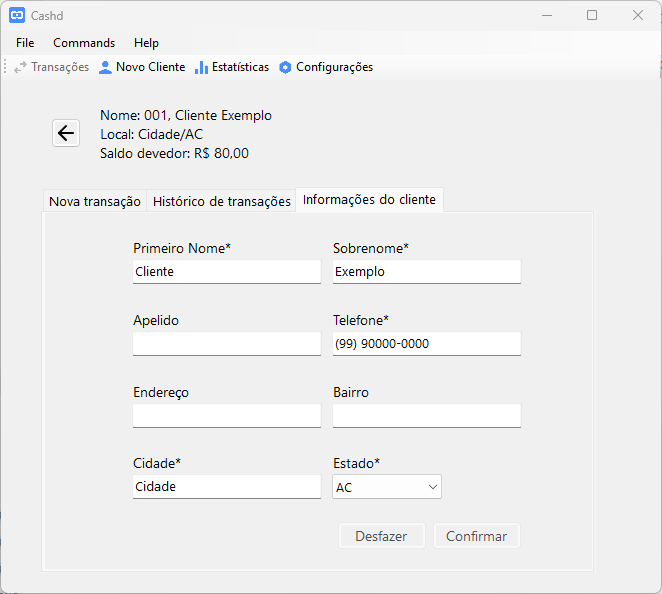Image resolution: width=662 pixels, height=594 pixels.
Task: Open Configurações from the toolbar
Action: tap(326, 67)
